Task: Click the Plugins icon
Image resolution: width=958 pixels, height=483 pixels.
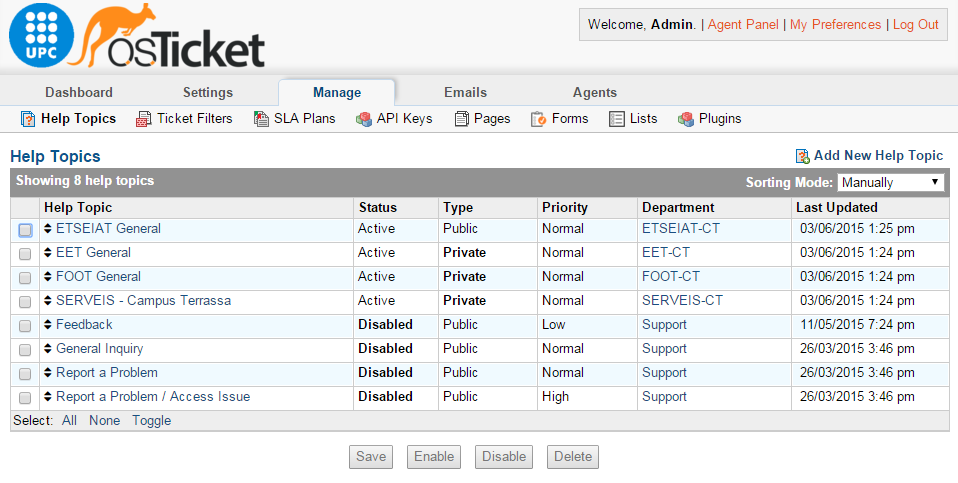Action: (686, 119)
